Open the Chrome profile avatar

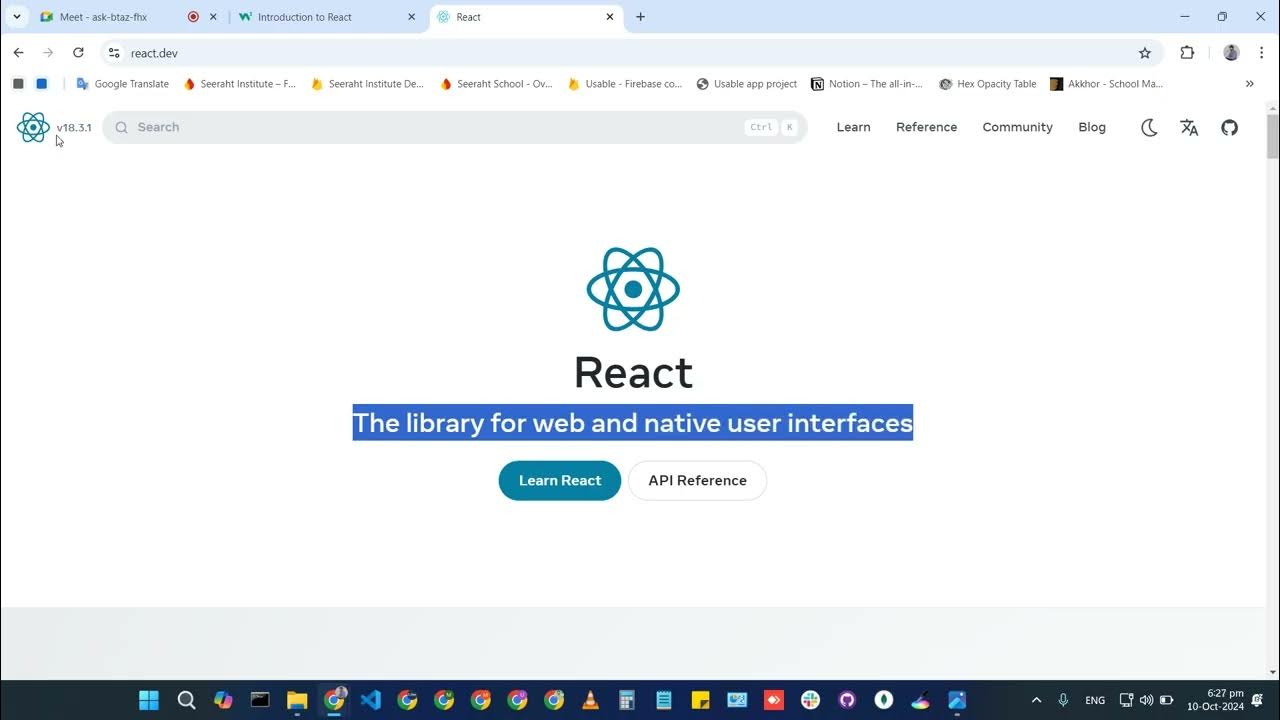click(x=1231, y=53)
